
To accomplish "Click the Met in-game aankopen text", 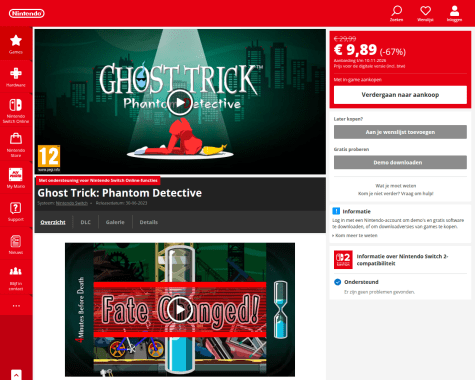I will 358,80.
